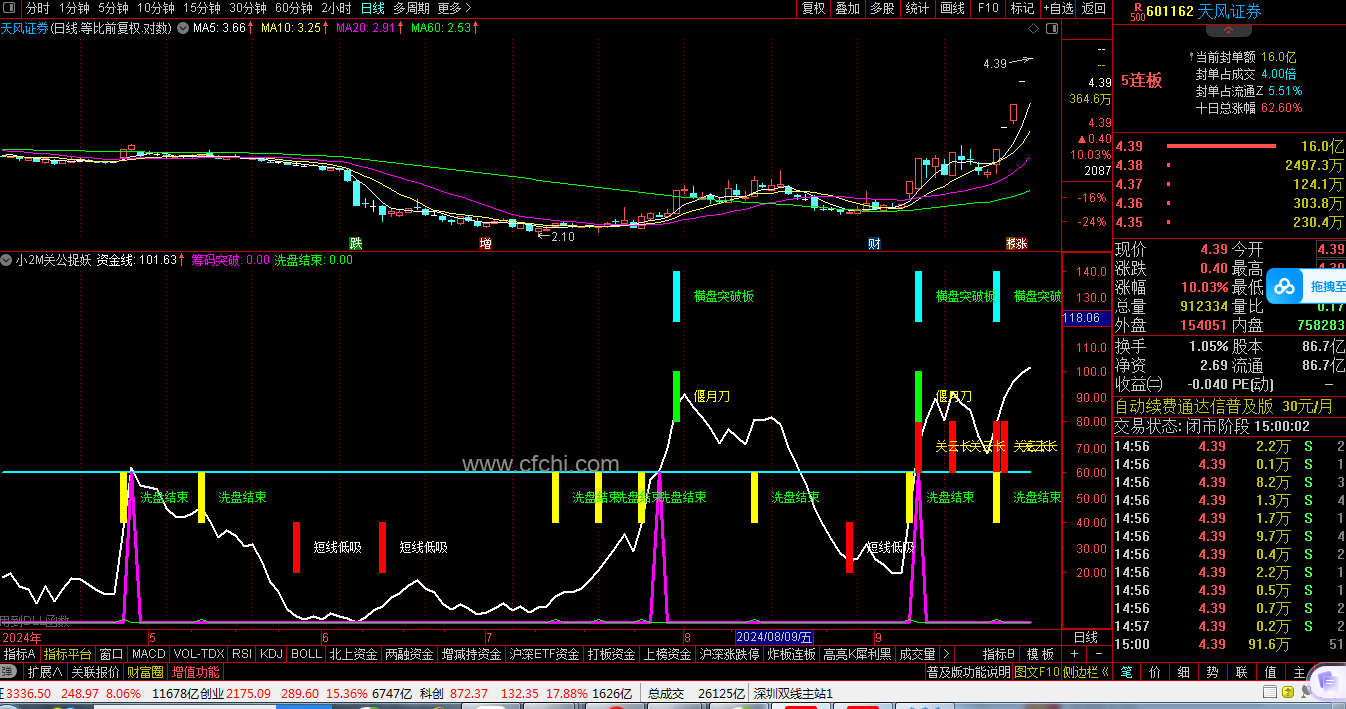Zoom out chart with − button
The height and width of the screenshot is (709, 1346).
coord(1097,654)
